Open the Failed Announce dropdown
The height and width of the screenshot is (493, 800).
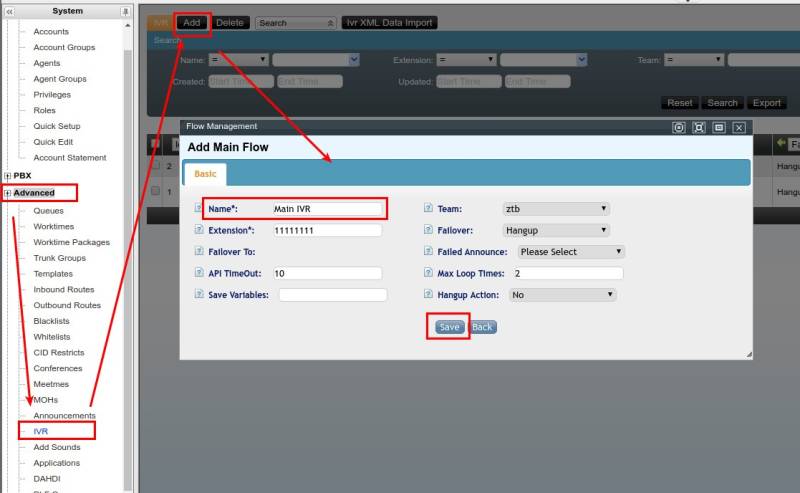click(x=571, y=252)
